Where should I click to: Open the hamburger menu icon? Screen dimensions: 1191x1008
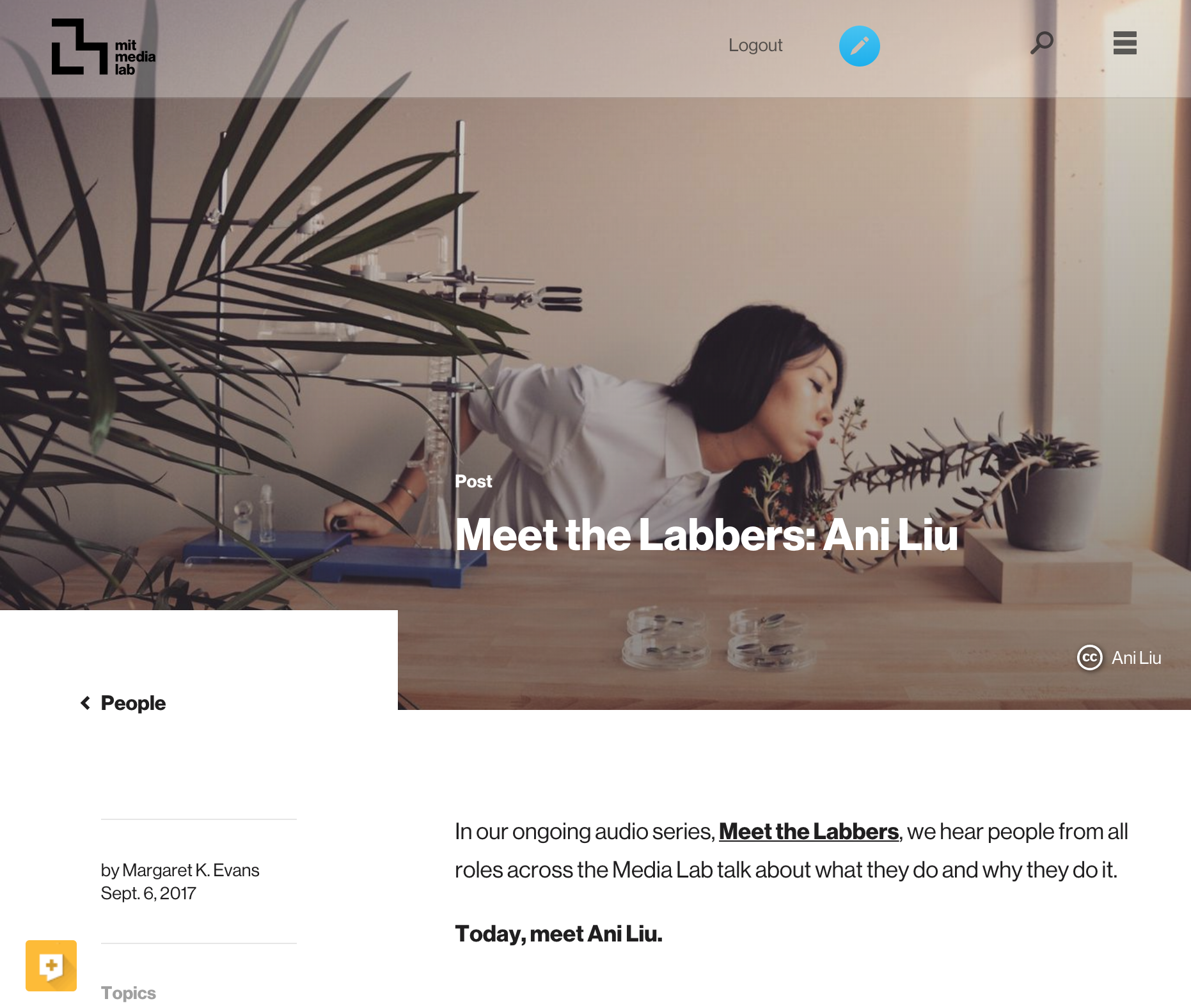[1124, 43]
